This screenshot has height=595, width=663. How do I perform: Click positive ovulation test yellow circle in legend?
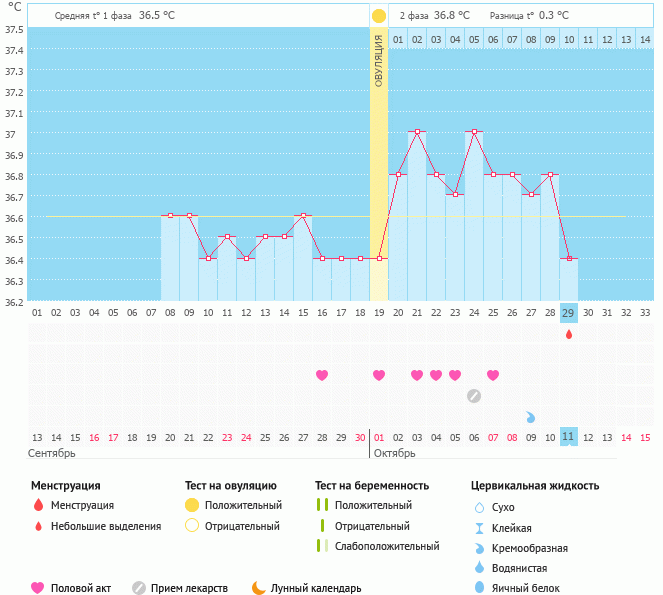(x=192, y=506)
